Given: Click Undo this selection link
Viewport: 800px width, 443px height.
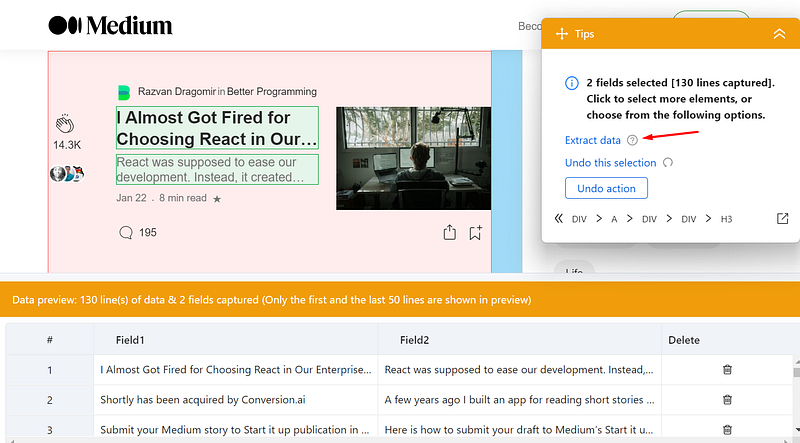Looking at the screenshot, I should pos(610,163).
